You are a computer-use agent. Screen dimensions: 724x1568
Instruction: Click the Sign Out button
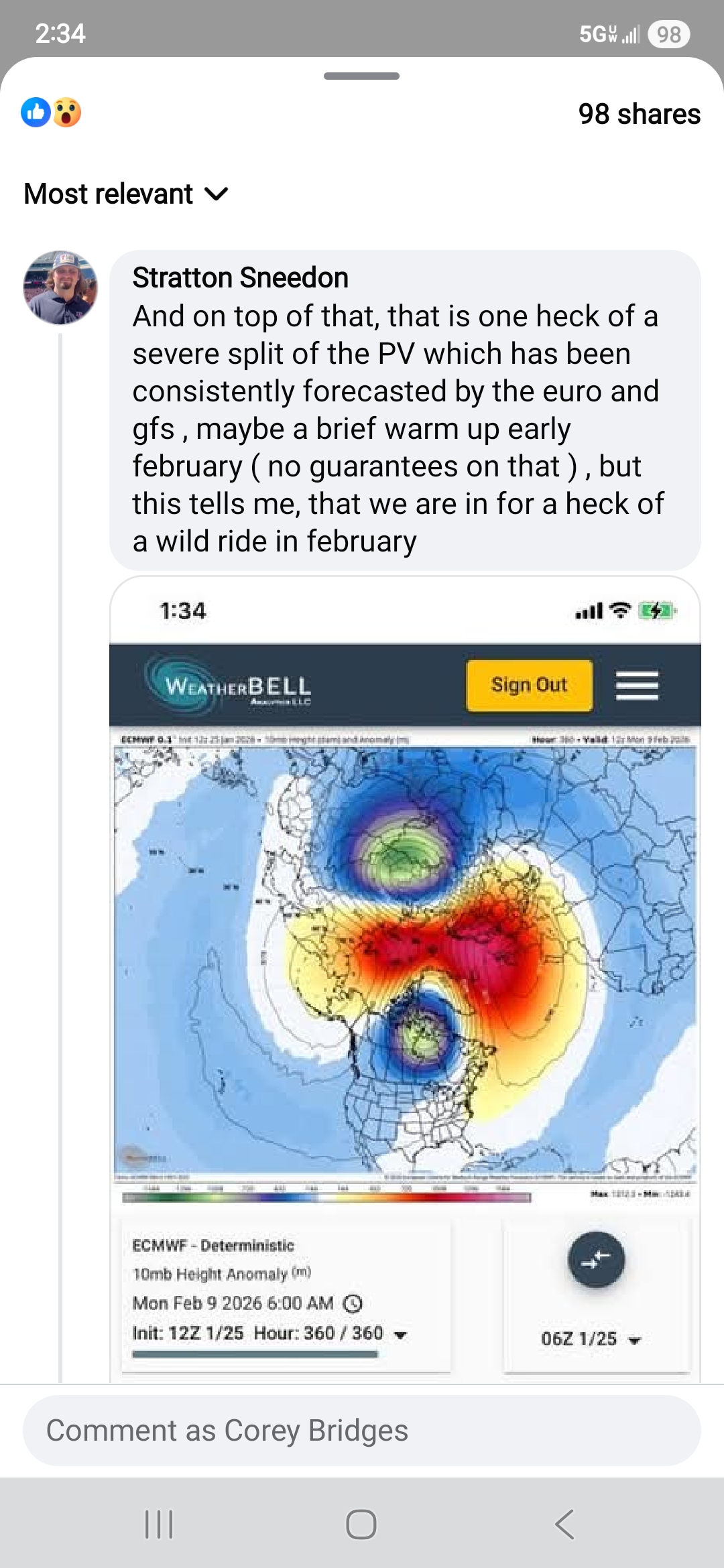coord(529,685)
